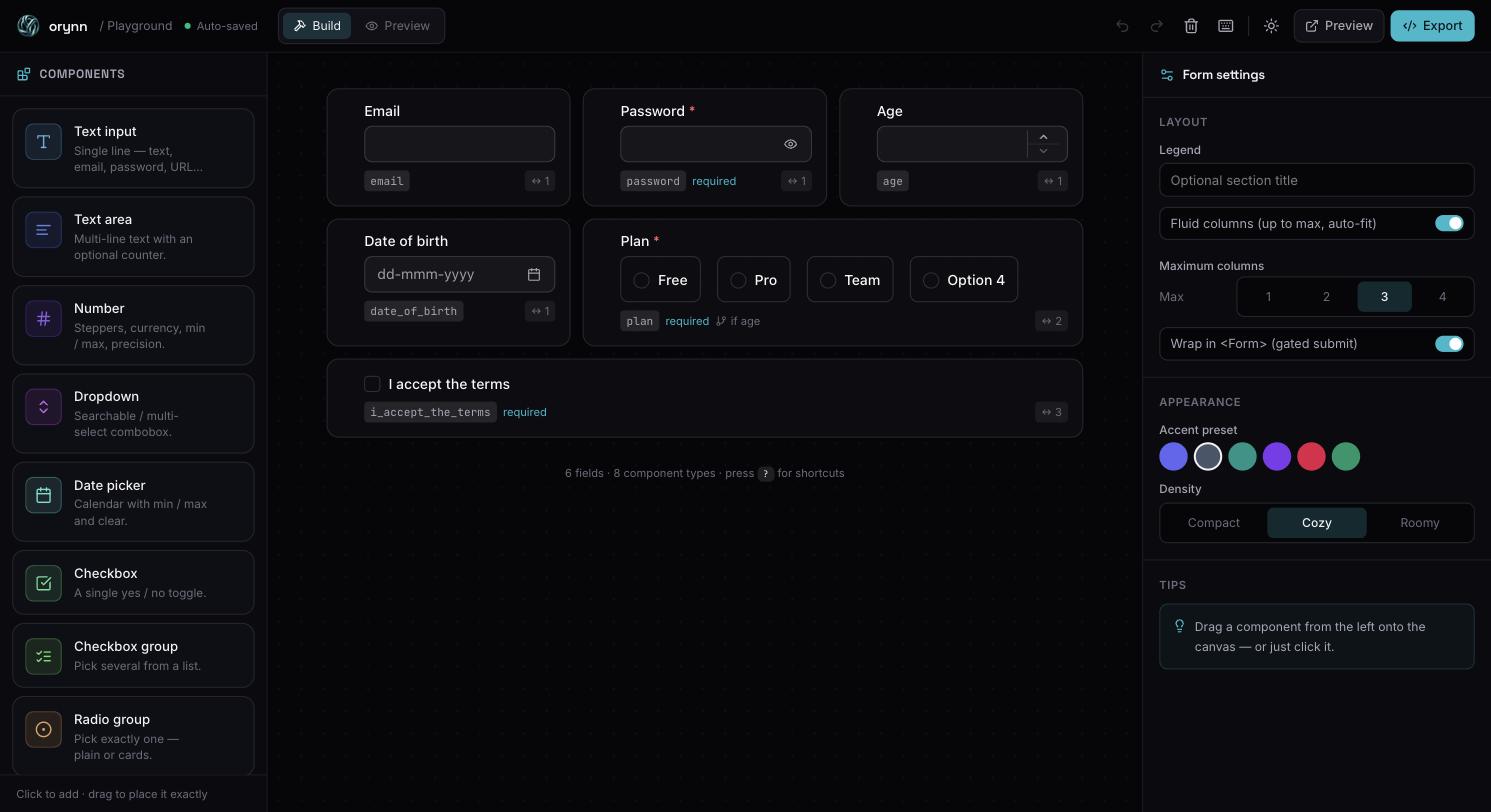Click the Form settings panel icon
Screen dimensions: 1491x812
pyautogui.click(x=1167, y=75)
